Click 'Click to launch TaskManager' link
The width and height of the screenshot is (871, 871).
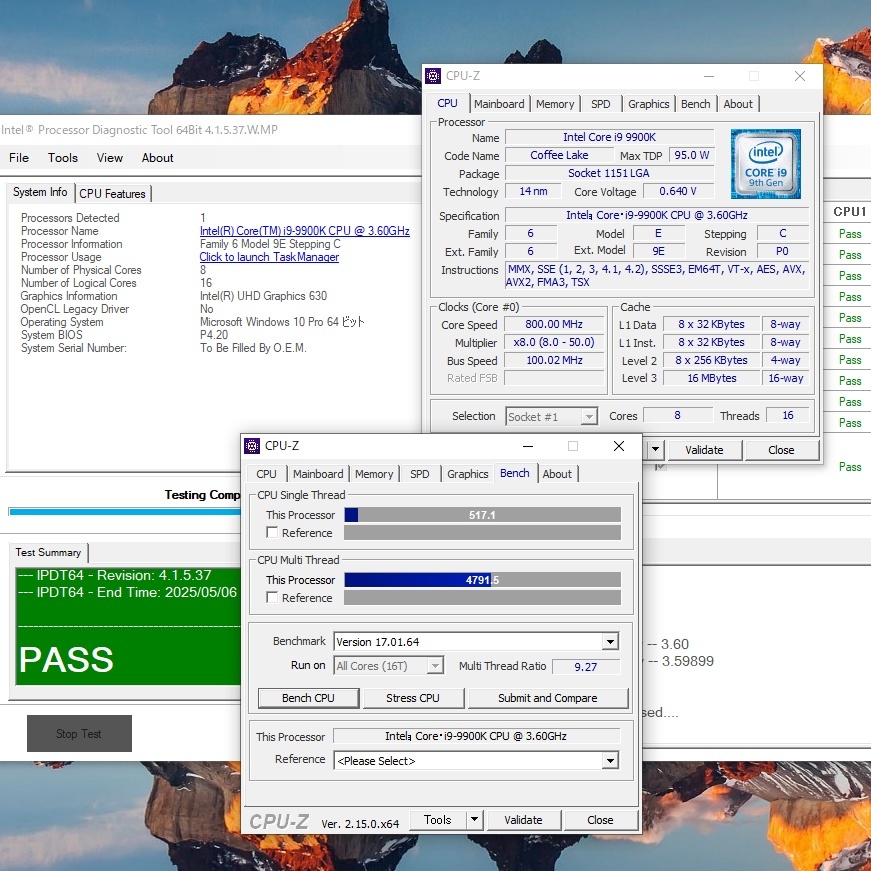tap(269, 257)
